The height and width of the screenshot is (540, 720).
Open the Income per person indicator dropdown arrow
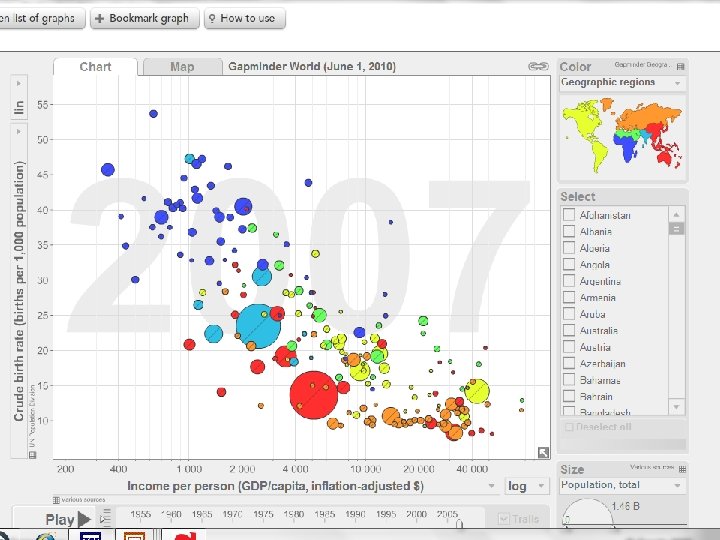coord(491,486)
